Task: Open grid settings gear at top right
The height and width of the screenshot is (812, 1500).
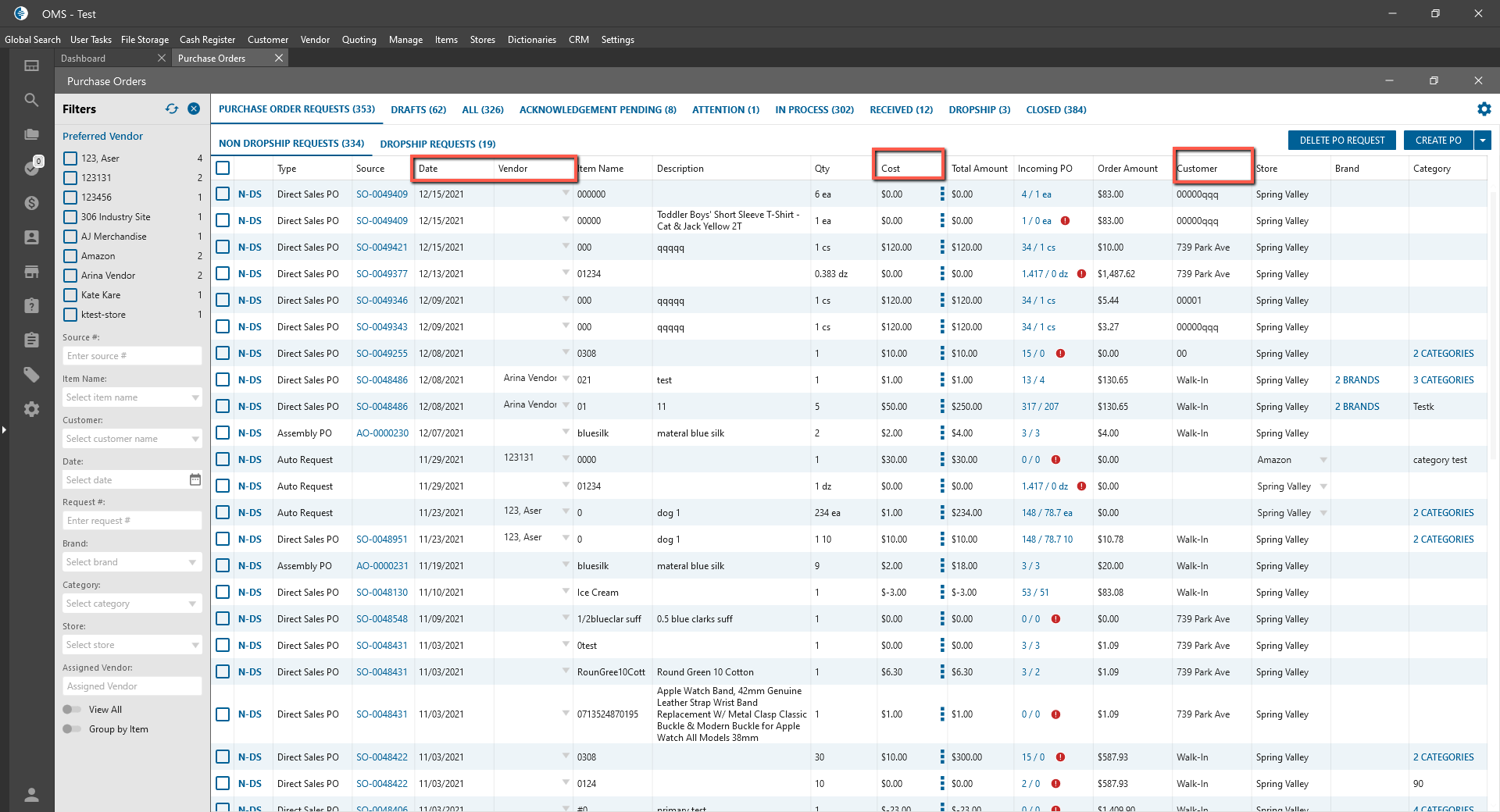Action: pos(1484,109)
